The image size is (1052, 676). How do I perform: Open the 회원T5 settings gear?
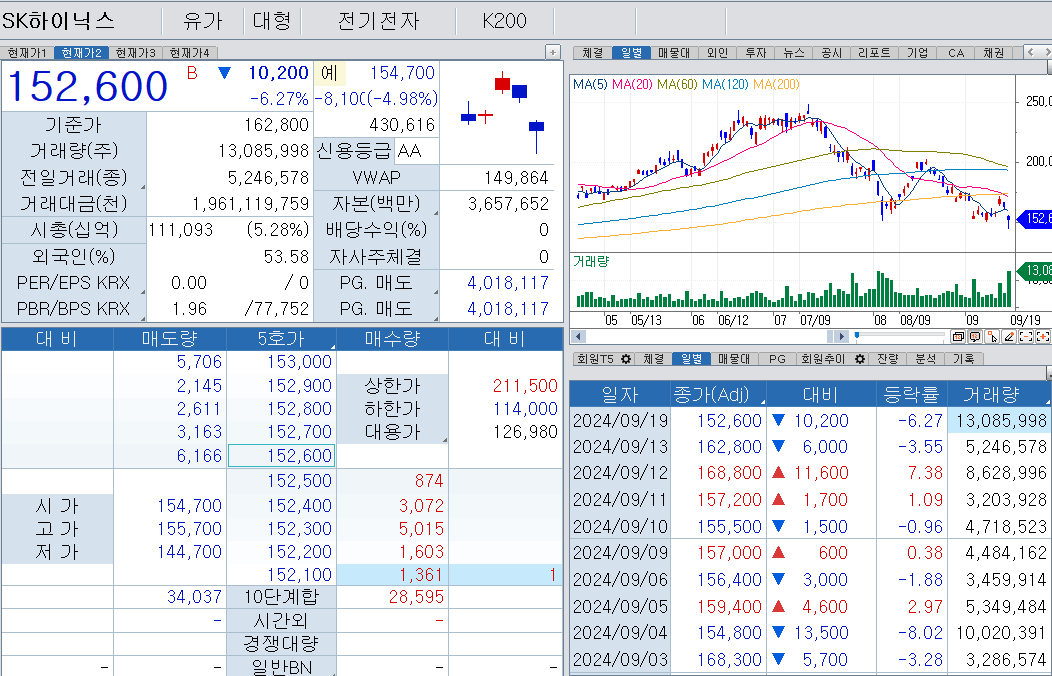[627, 359]
